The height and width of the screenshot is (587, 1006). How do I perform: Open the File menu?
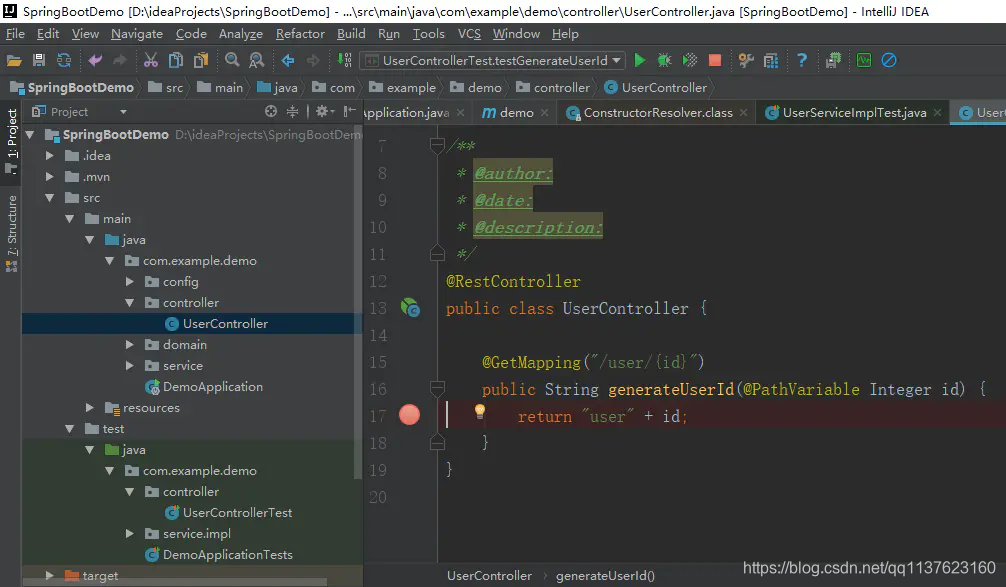point(15,34)
